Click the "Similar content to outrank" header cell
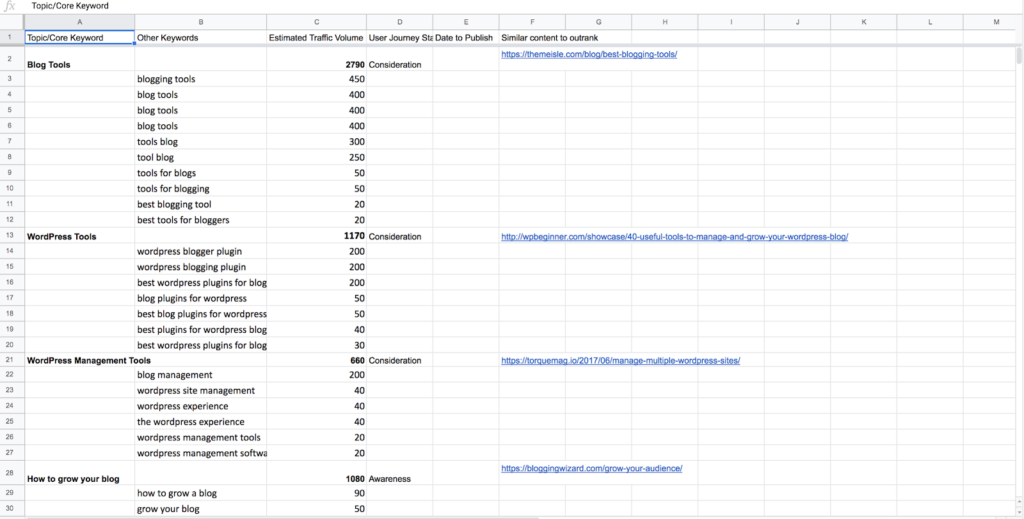This screenshot has width=1024, height=519. [549, 38]
